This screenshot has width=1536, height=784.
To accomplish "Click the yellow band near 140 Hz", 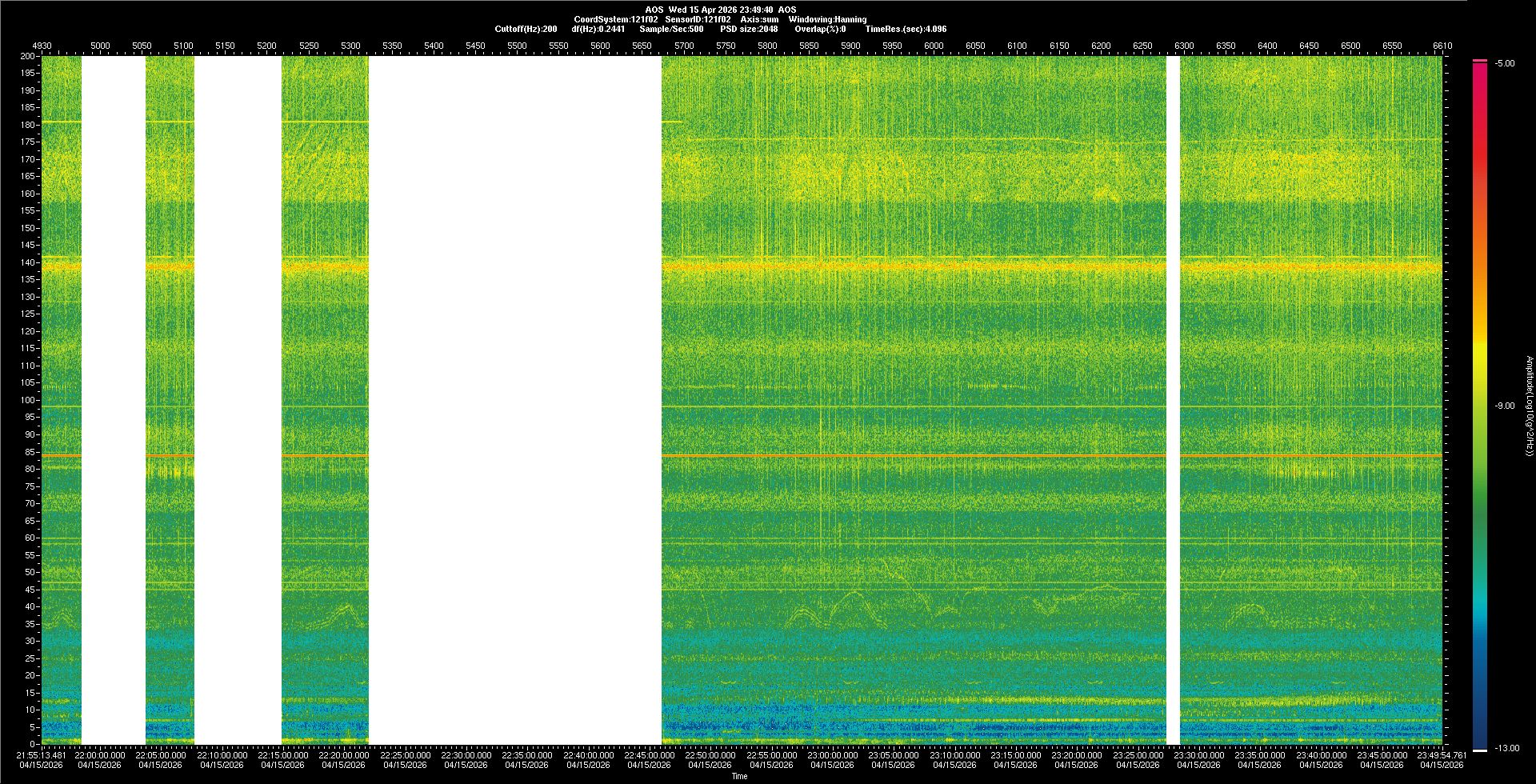I will (x=880, y=265).
